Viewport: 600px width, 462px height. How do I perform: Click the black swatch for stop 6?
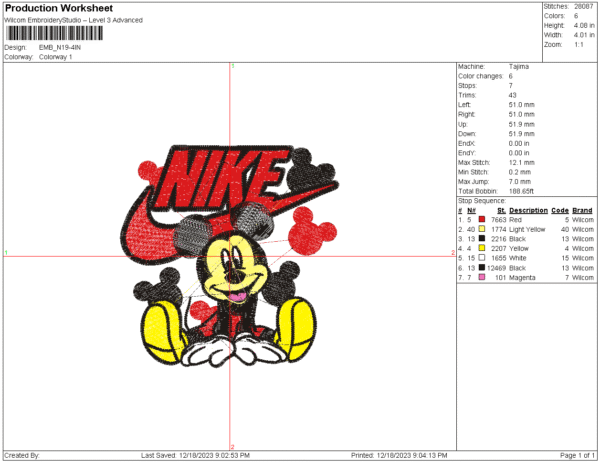pyautogui.click(x=482, y=268)
